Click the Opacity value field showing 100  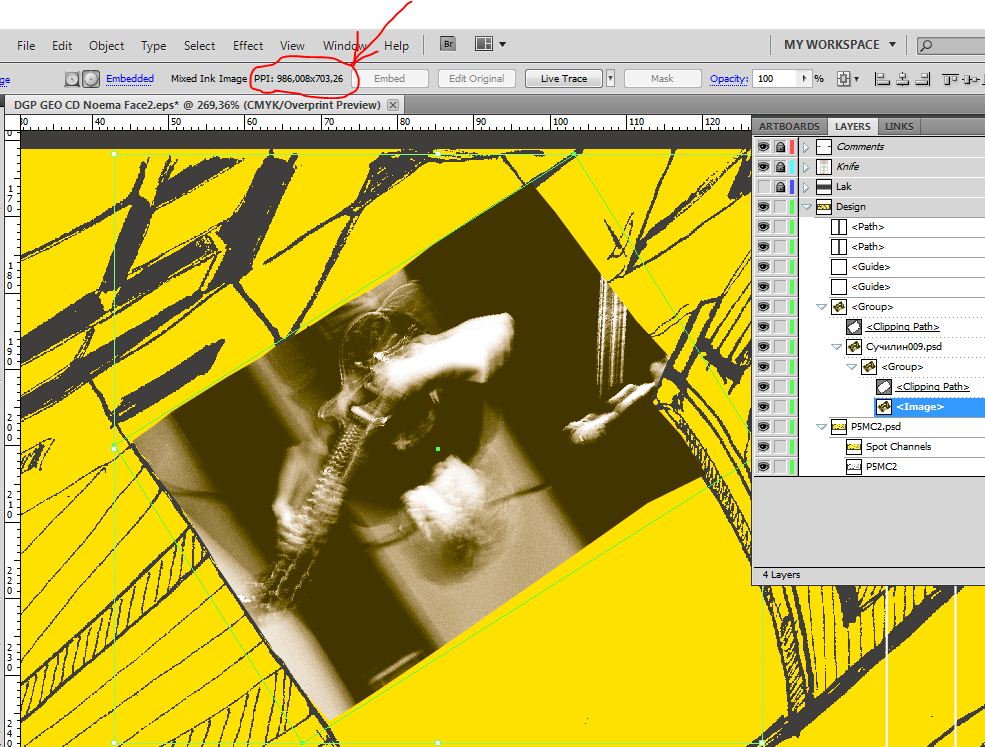[x=776, y=79]
